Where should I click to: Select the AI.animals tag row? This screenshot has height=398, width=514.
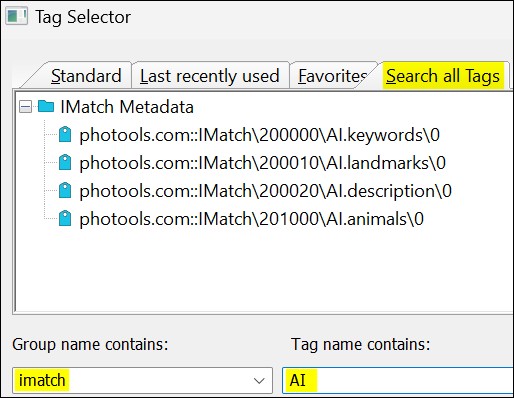251,219
